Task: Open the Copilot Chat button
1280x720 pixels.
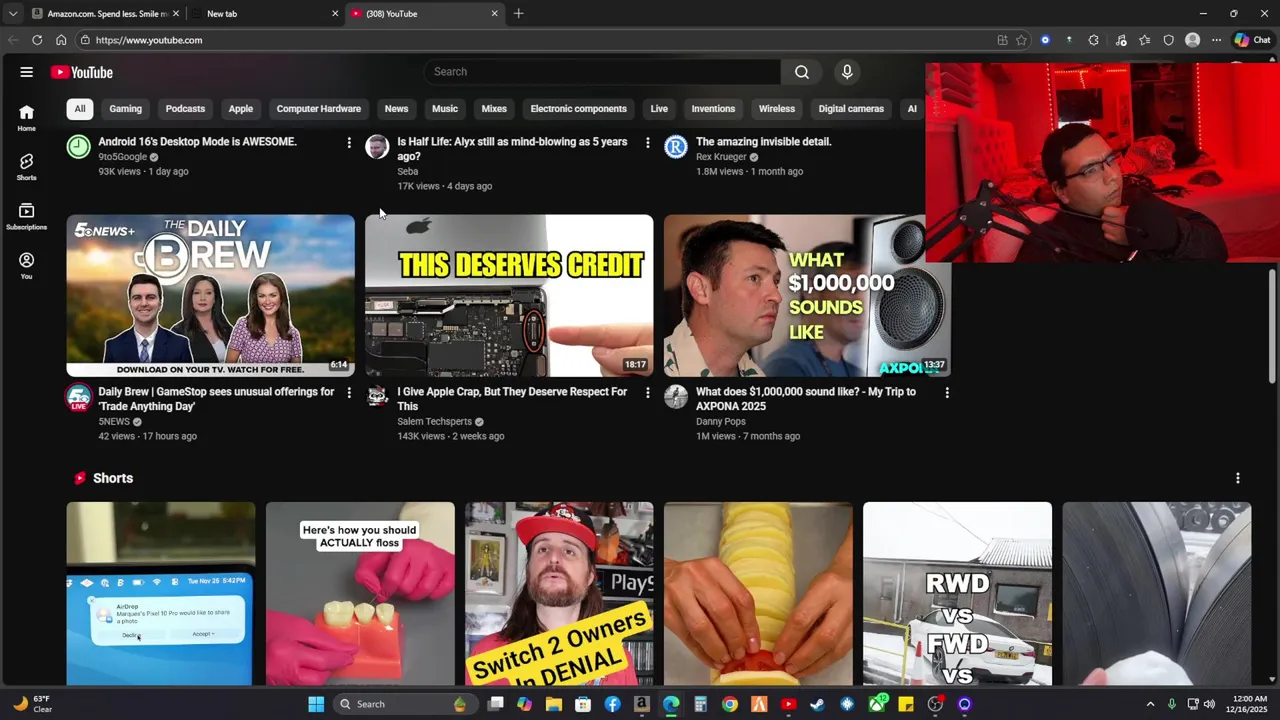Action: (x=1252, y=40)
